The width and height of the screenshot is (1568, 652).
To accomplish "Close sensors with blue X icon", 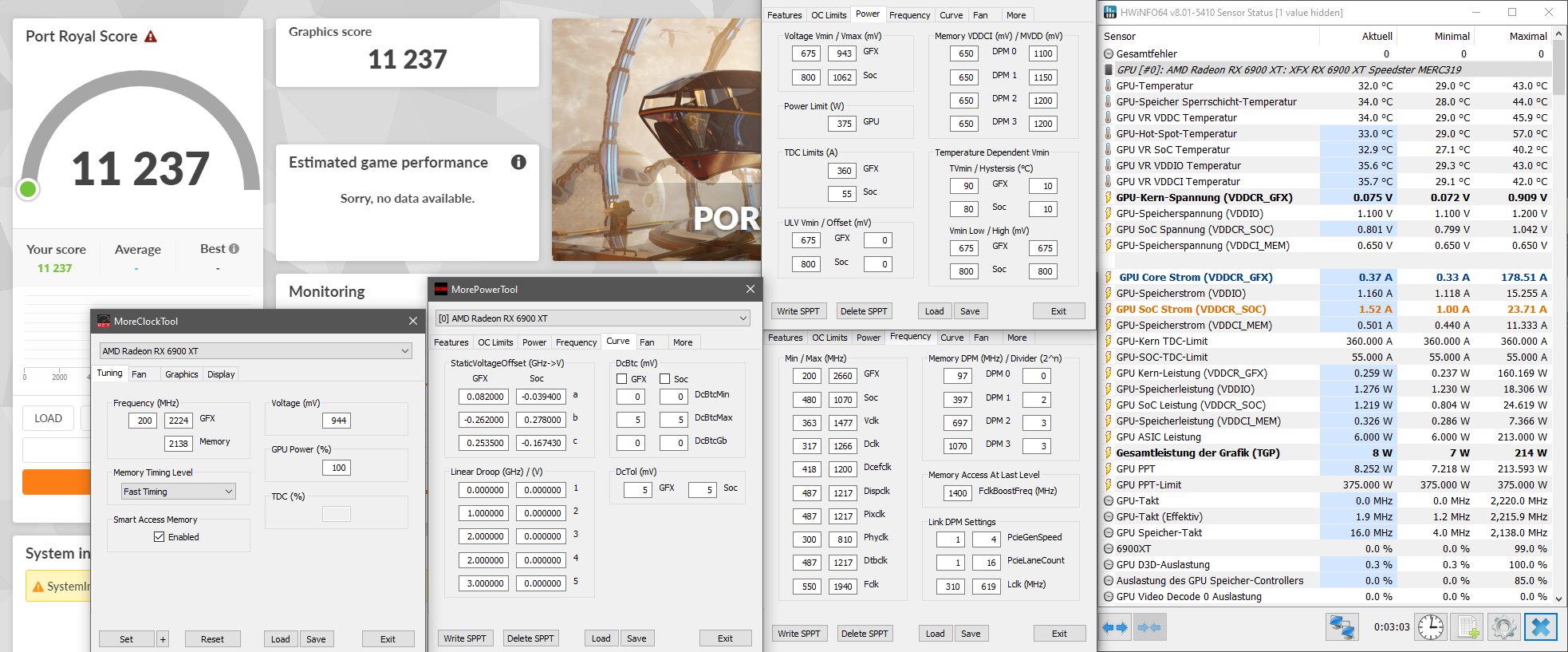I will [1540, 627].
